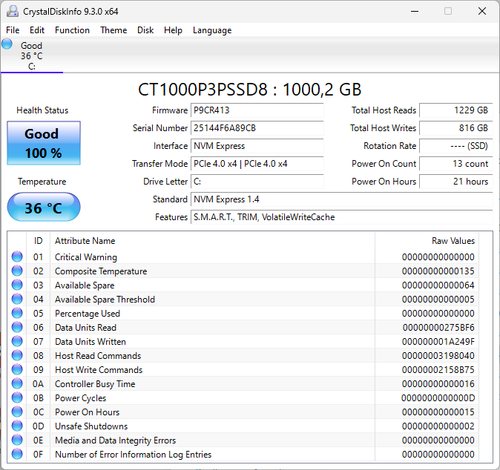The image size is (500, 470).
Task: Select the Power Cycles attribute name
Action: (x=80, y=398)
